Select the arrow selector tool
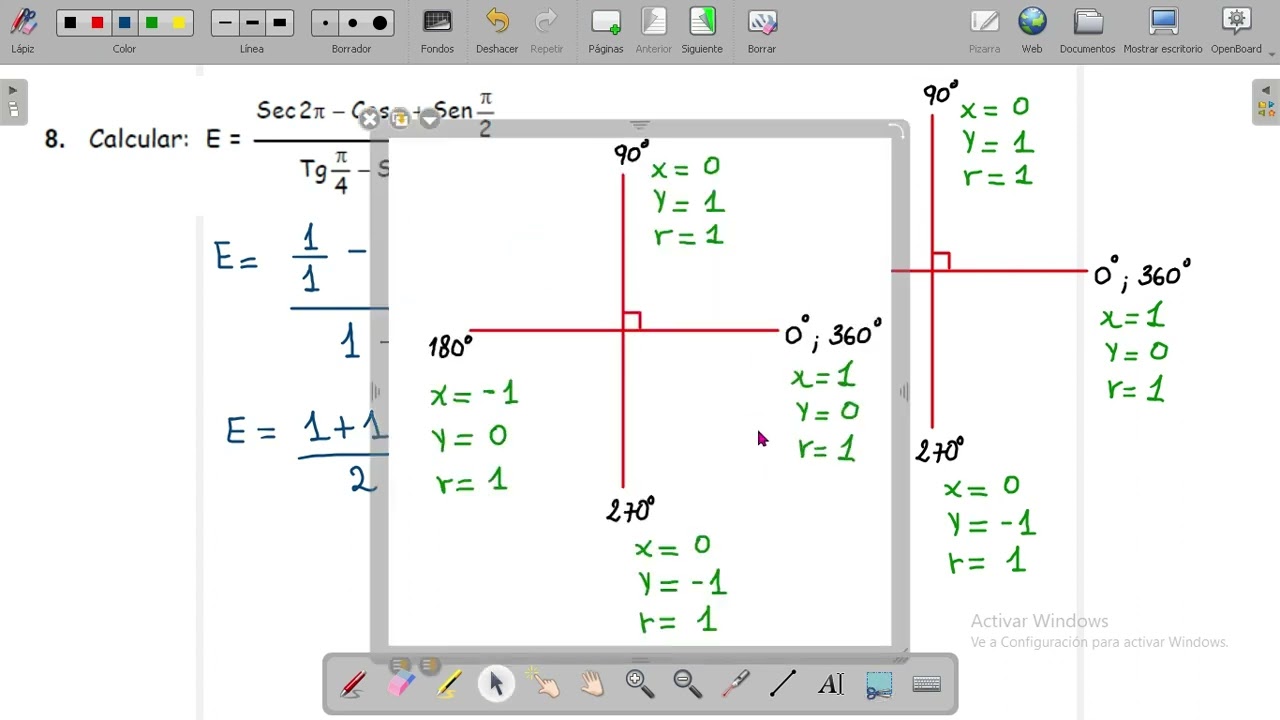 pyautogui.click(x=496, y=684)
